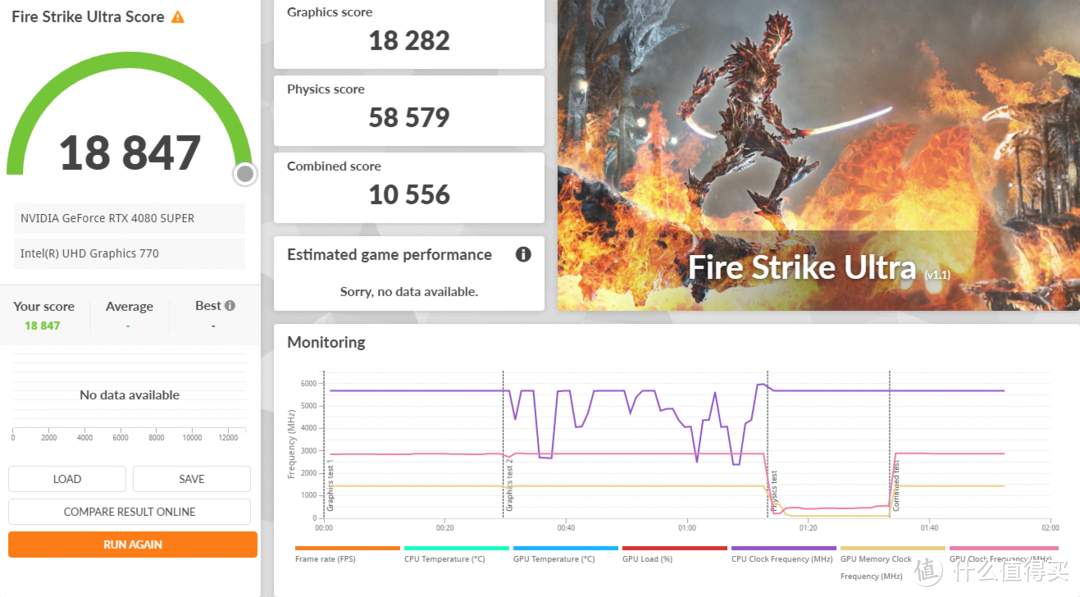This screenshot has height=597, width=1080.
Task: Click the Combined score value 10 556
Action: (409, 195)
